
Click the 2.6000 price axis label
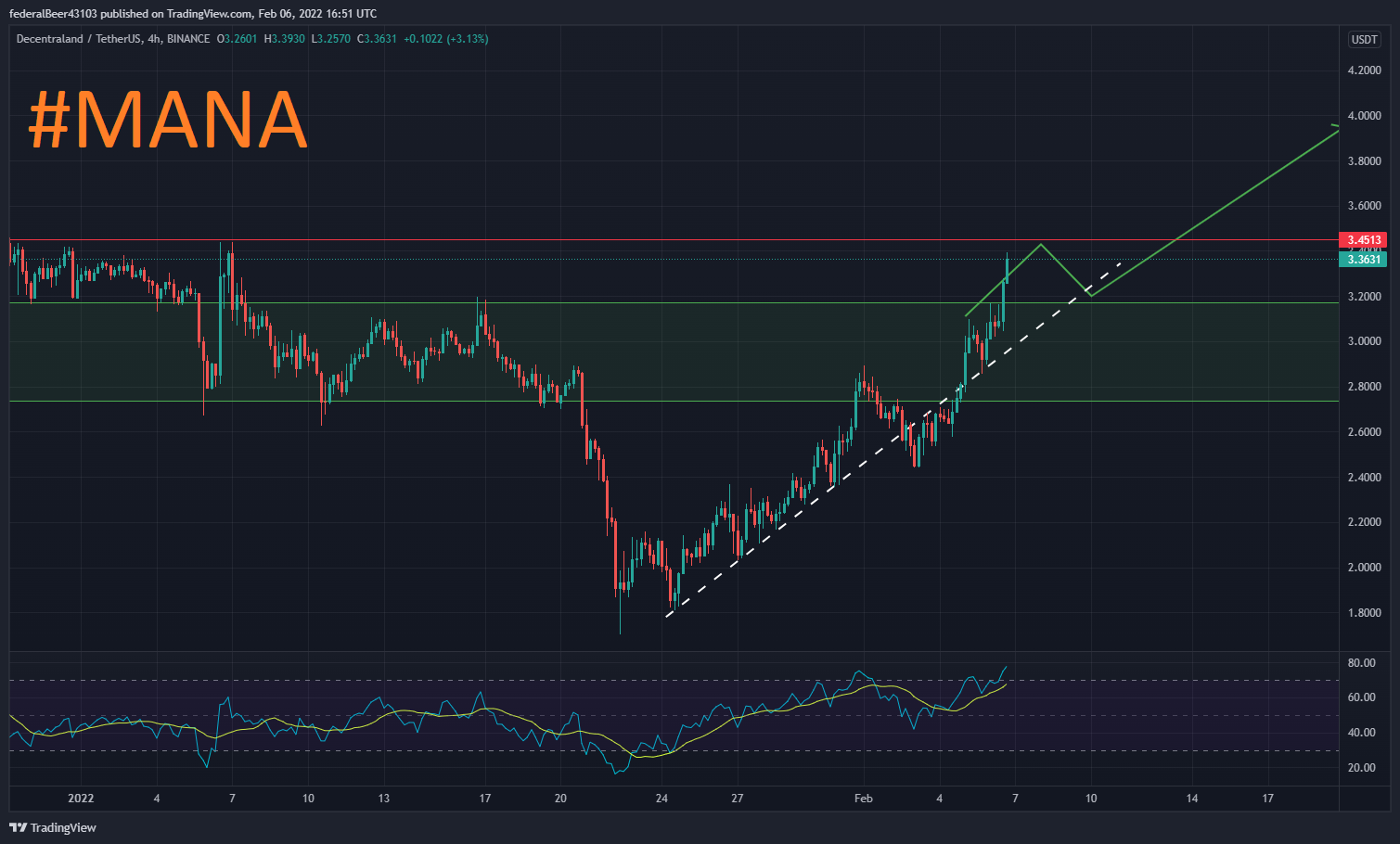pyautogui.click(x=1364, y=432)
